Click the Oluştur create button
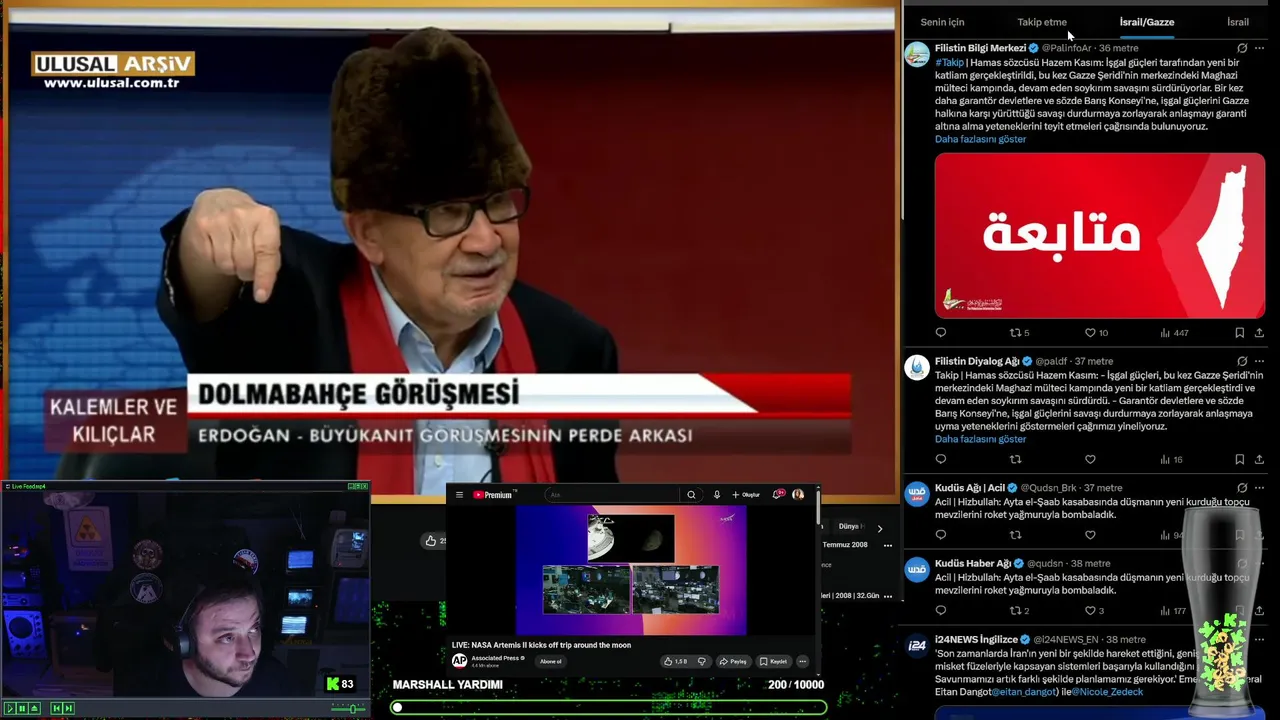Image resolution: width=1280 pixels, height=720 pixels. 746,495
